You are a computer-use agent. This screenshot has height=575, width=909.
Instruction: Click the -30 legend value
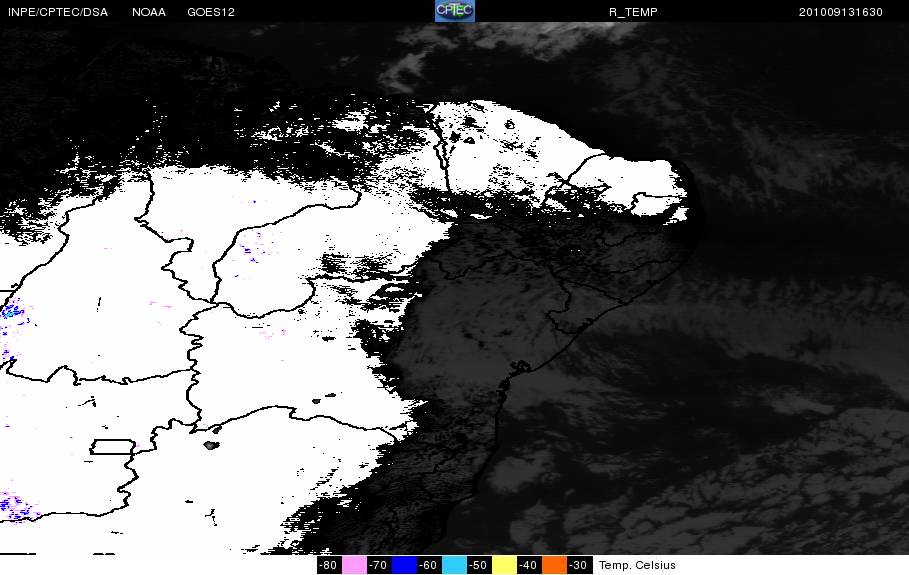(579, 565)
